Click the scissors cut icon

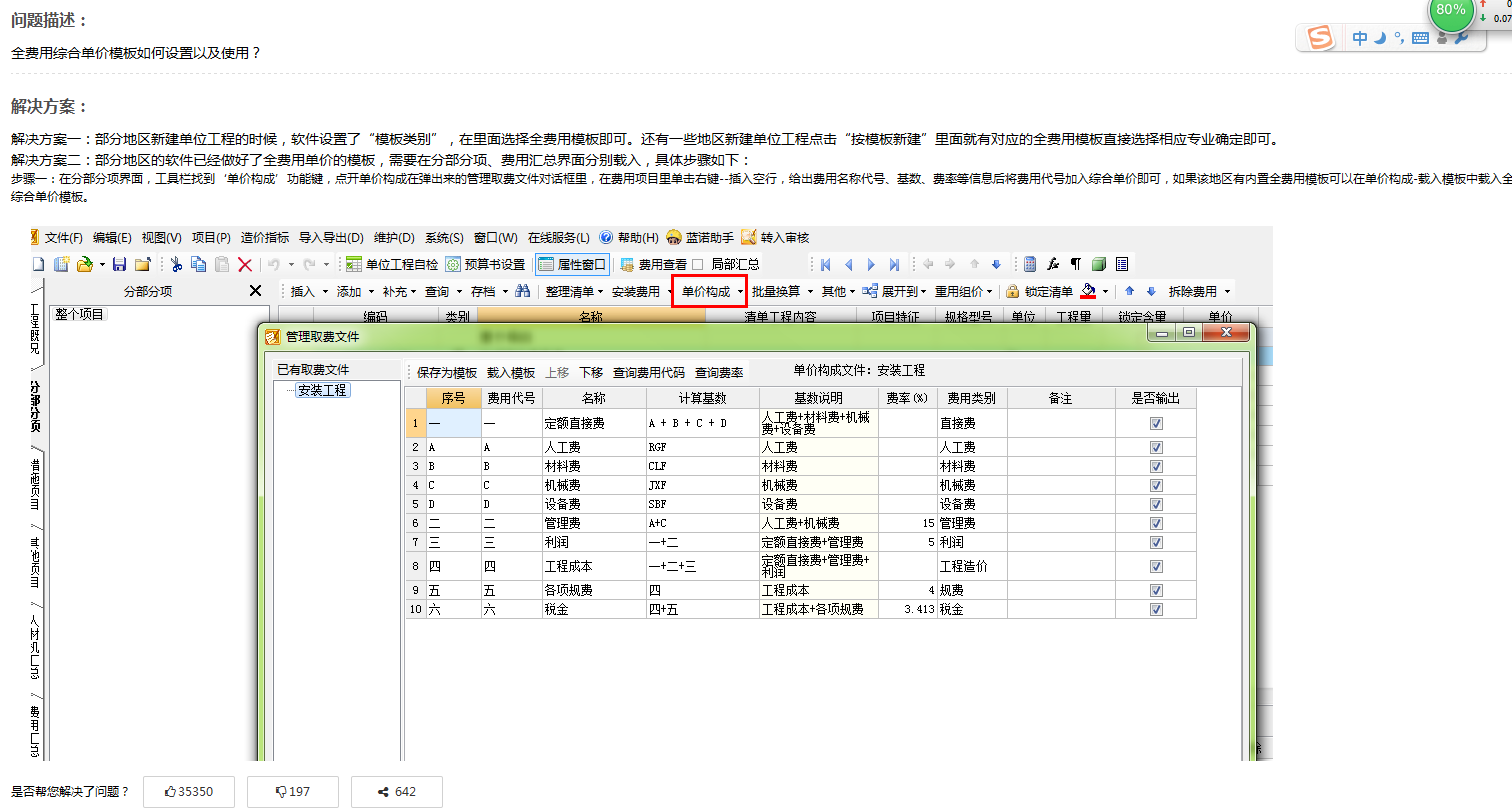[176, 264]
